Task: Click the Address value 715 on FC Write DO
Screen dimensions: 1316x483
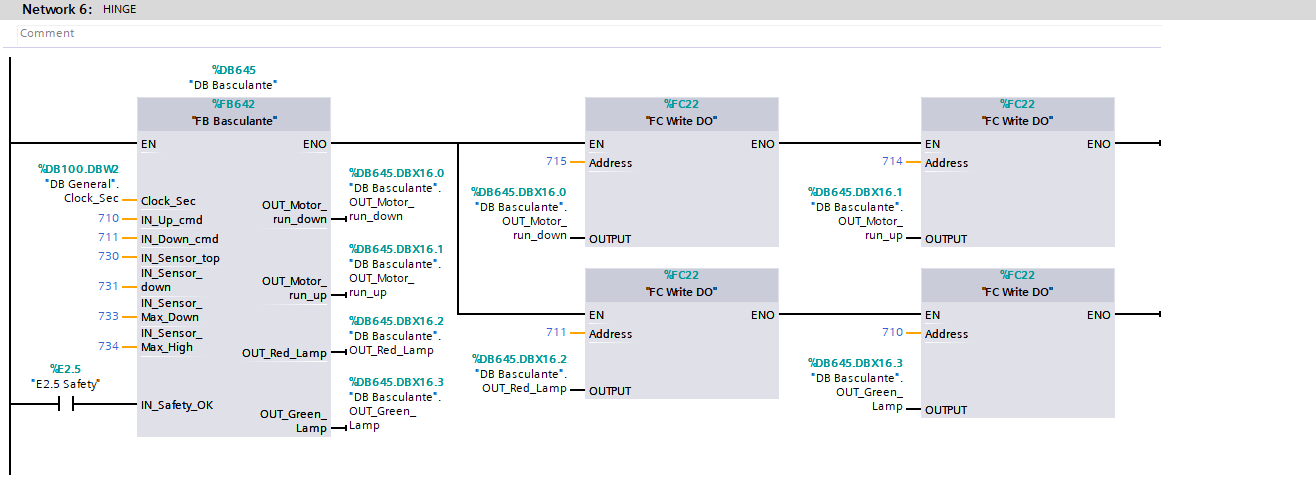Action: (x=556, y=161)
